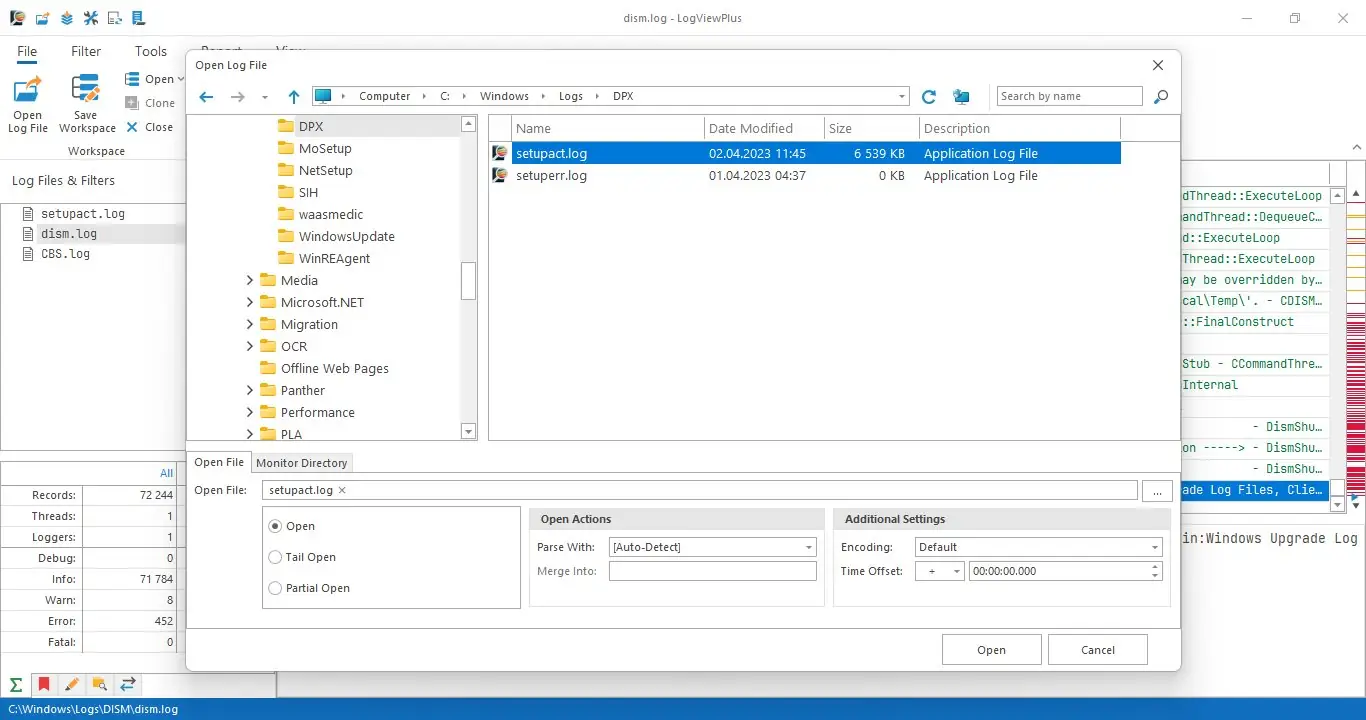Click the All link in statistics panel
Viewport: 1366px width, 720px height.
[x=167, y=473]
